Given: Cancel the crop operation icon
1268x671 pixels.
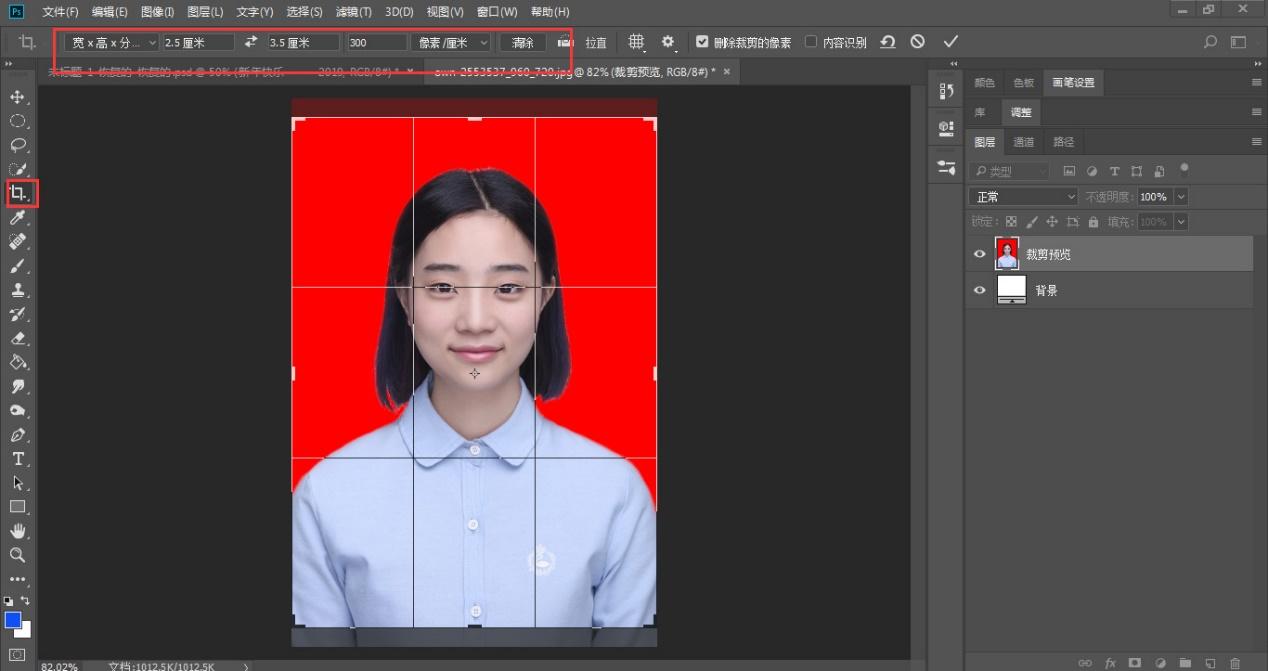Looking at the screenshot, I should pos(917,42).
